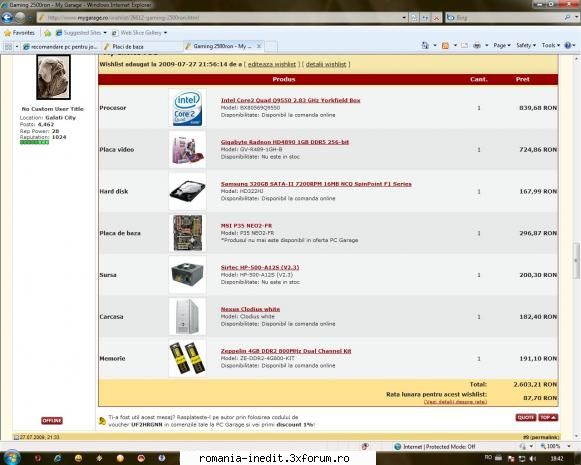Click the Samsung hard disk thumbnail
The height and width of the screenshot is (465, 581).
(187, 192)
